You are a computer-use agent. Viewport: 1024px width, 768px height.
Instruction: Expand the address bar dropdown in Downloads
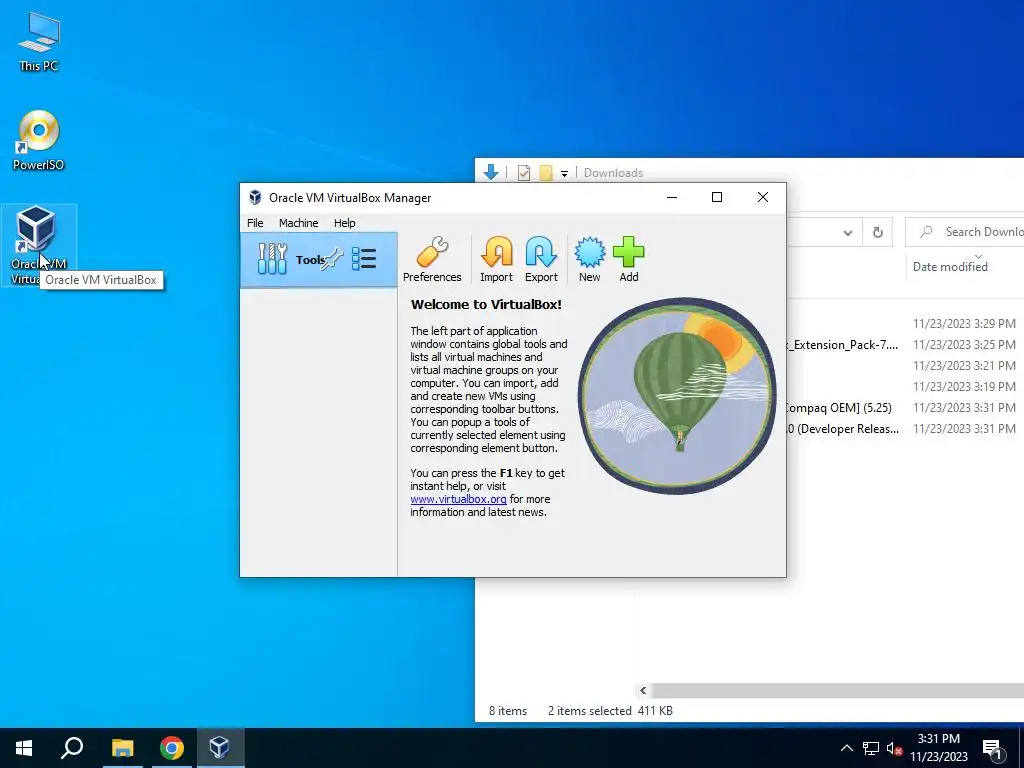coord(848,232)
